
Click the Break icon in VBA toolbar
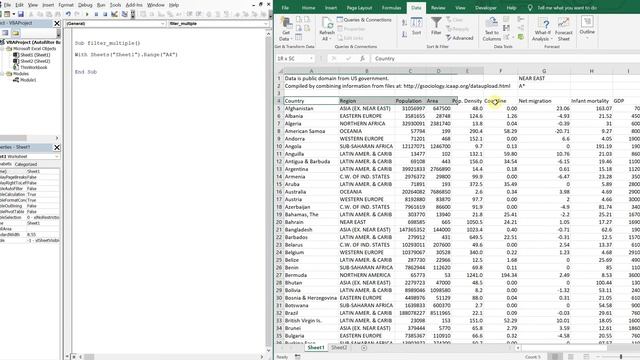96,14
